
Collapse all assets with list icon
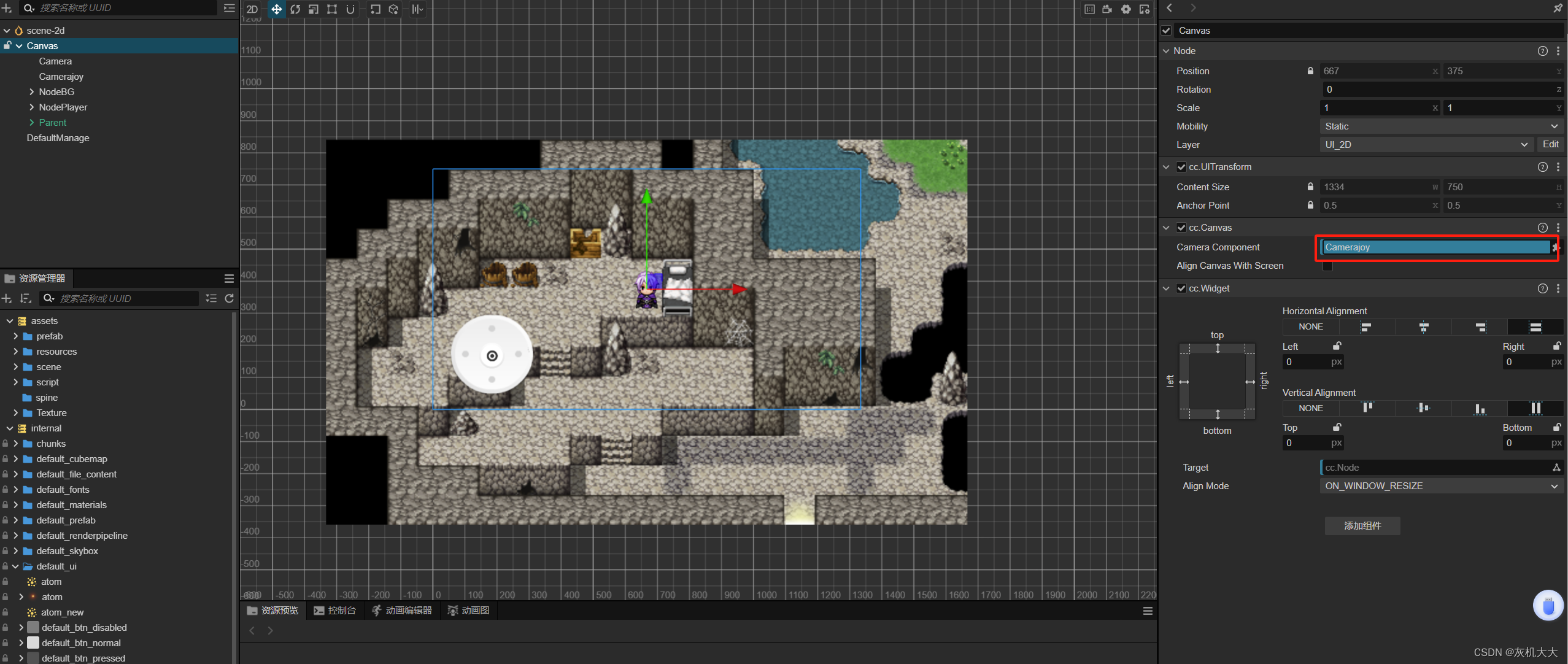pos(211,298)
